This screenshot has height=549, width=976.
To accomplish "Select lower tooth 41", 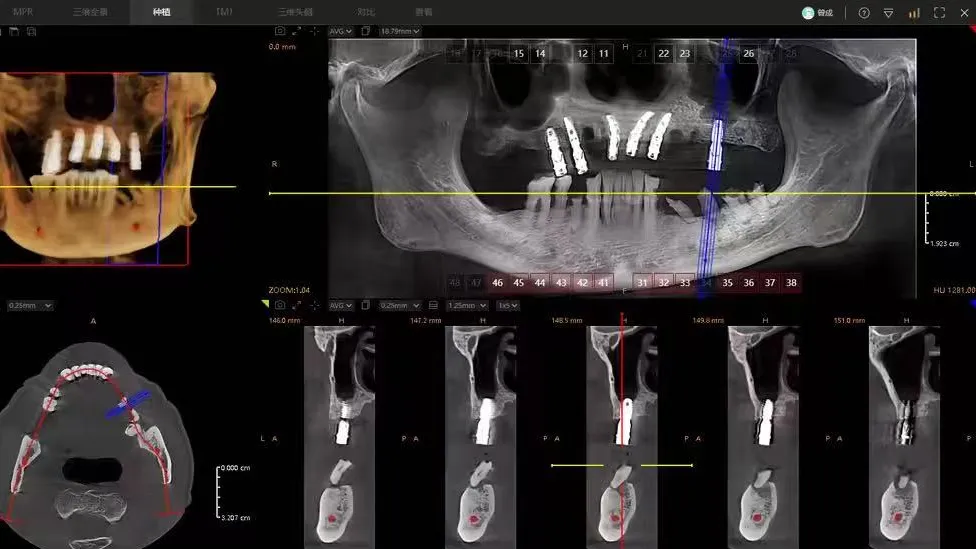I will tap(603, 283).
